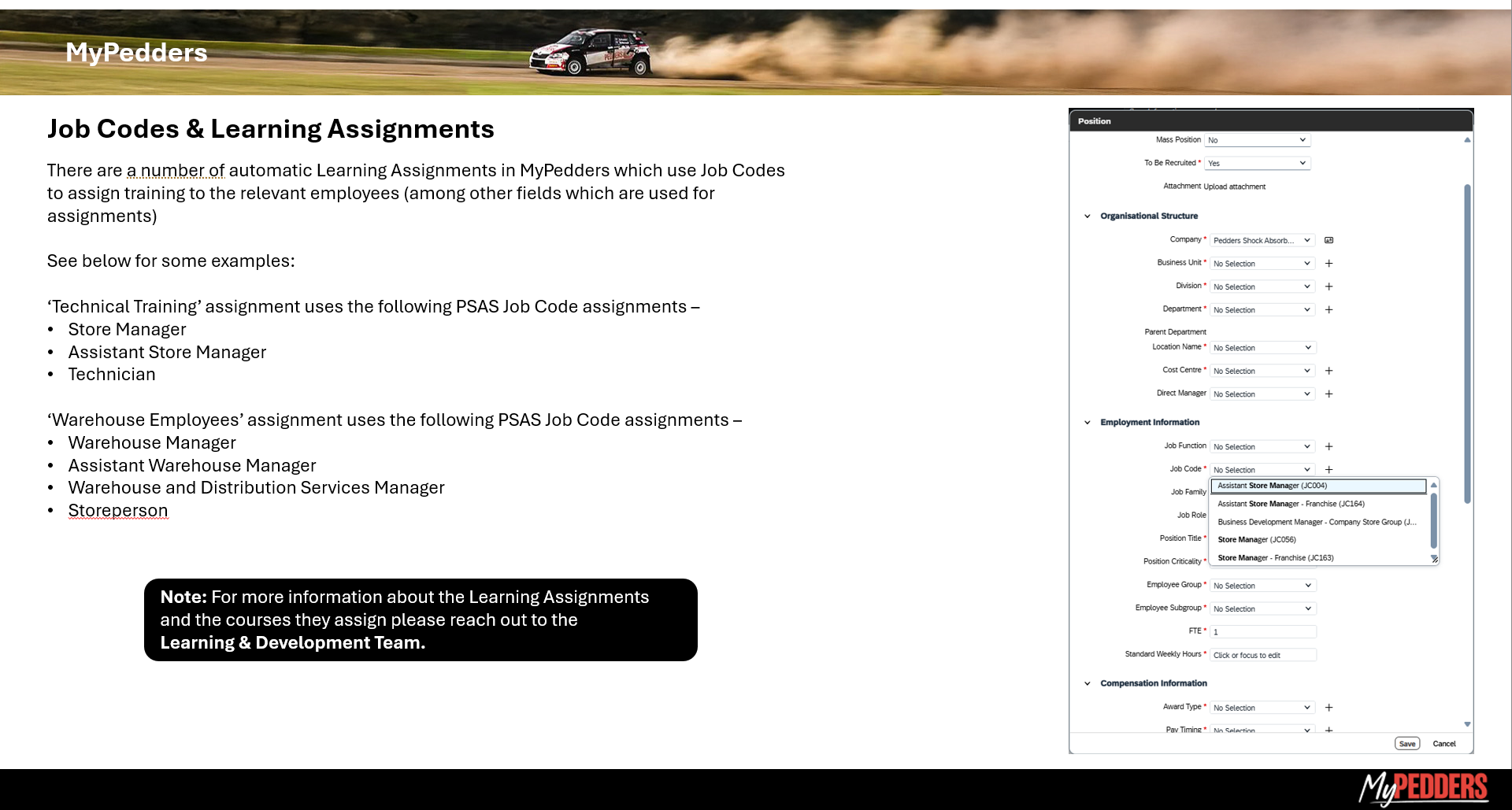This screenshot has width=1512, height=810.
Task: Collapse the Organisational Structure section
Action: [1088, 216]
